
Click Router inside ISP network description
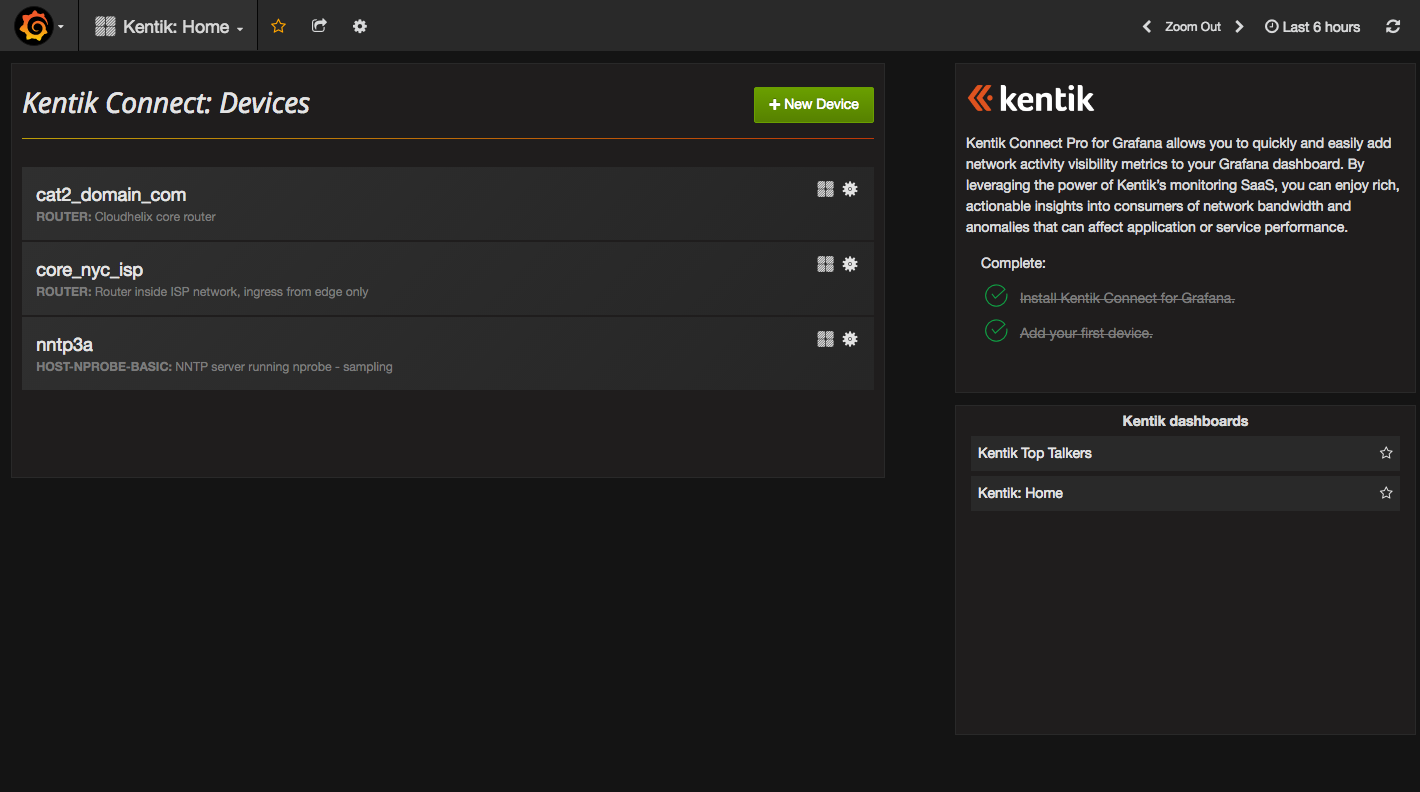(x=231, y=292)
